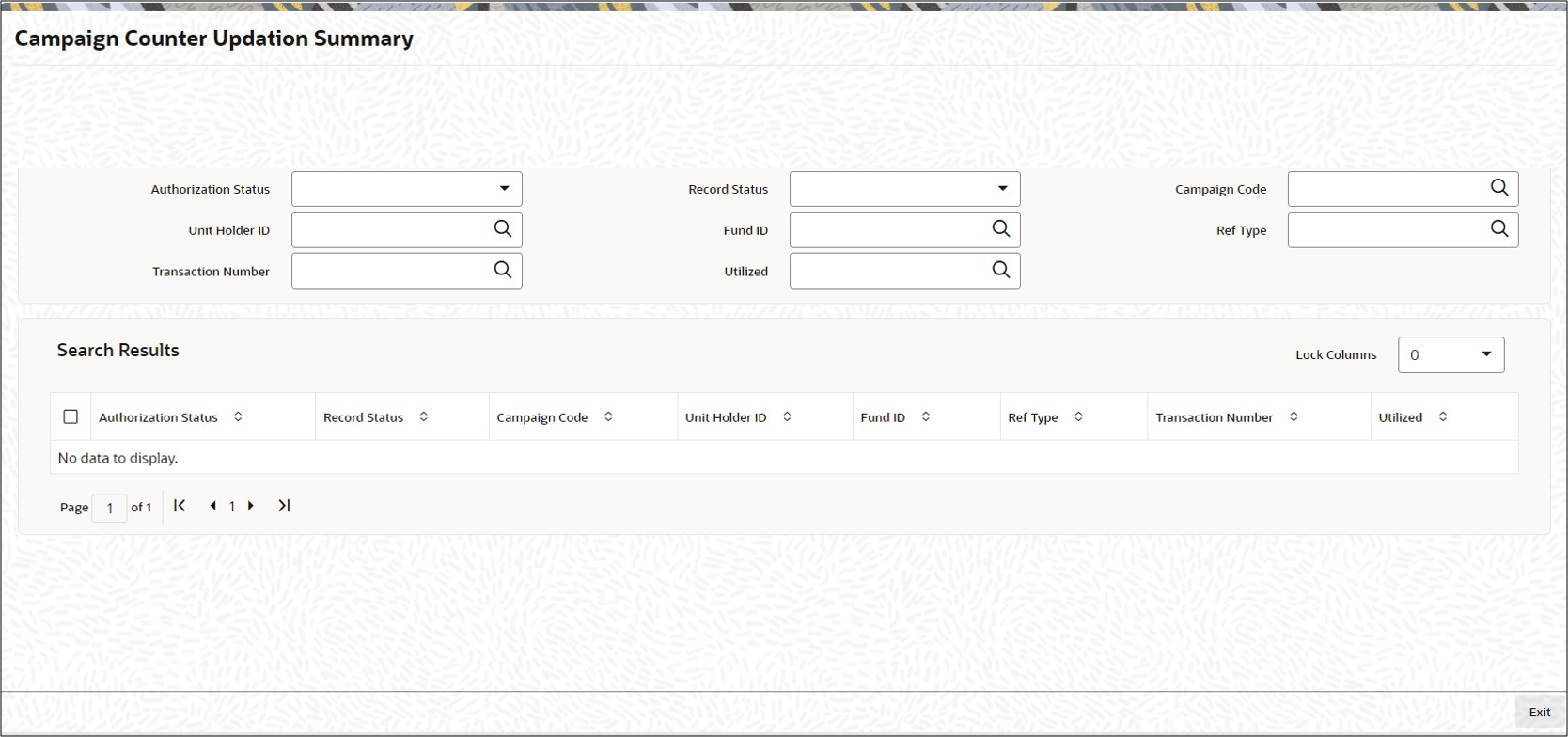This screenshot has height=737, width=1568.
Task: Select all rows checkbox in results header
Action: pyautogui.click(x=71, y=416)
